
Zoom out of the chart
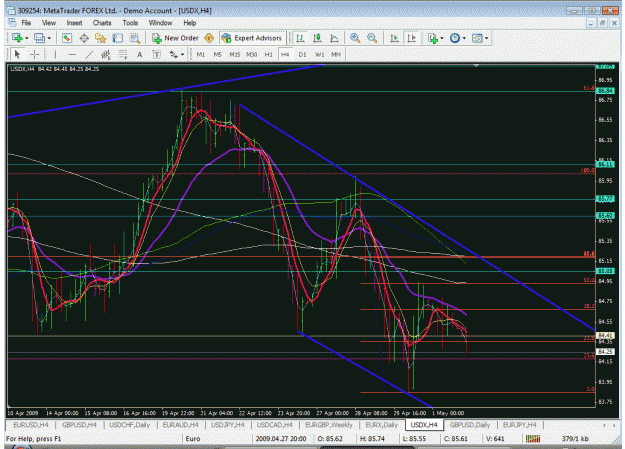[372, 38]
